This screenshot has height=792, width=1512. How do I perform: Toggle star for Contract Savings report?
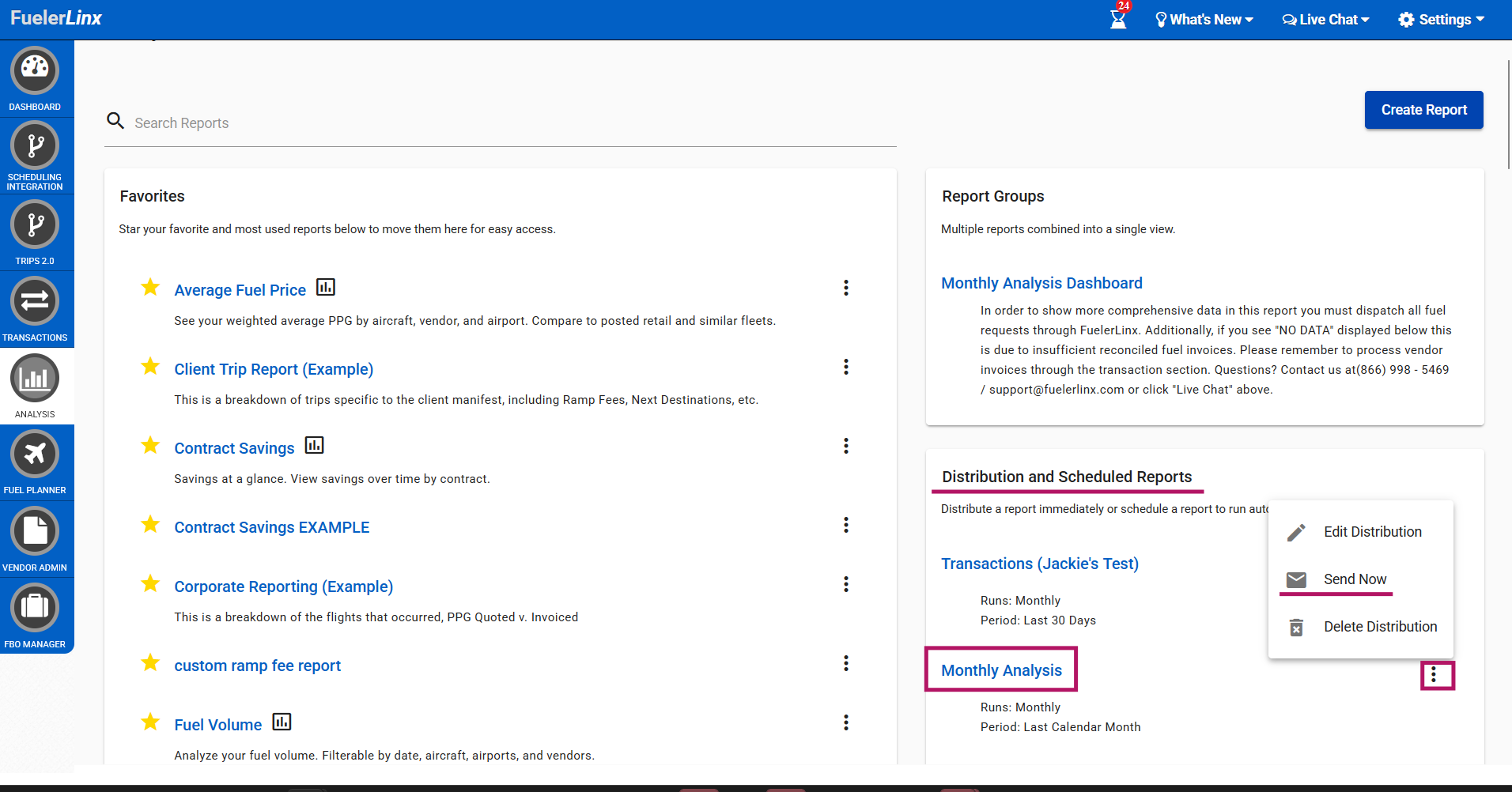click(150, 445)
